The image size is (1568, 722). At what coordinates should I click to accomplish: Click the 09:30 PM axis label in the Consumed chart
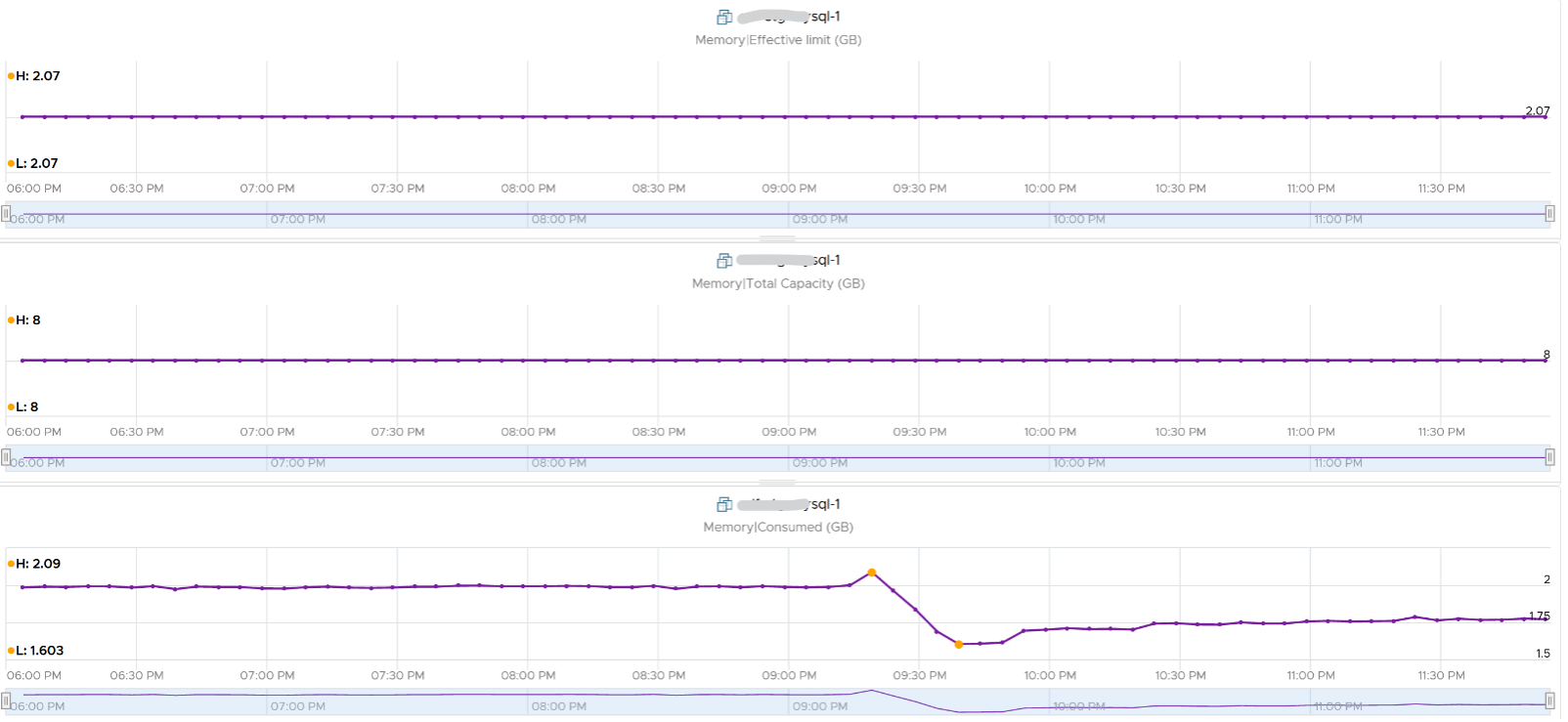[920, 675]
